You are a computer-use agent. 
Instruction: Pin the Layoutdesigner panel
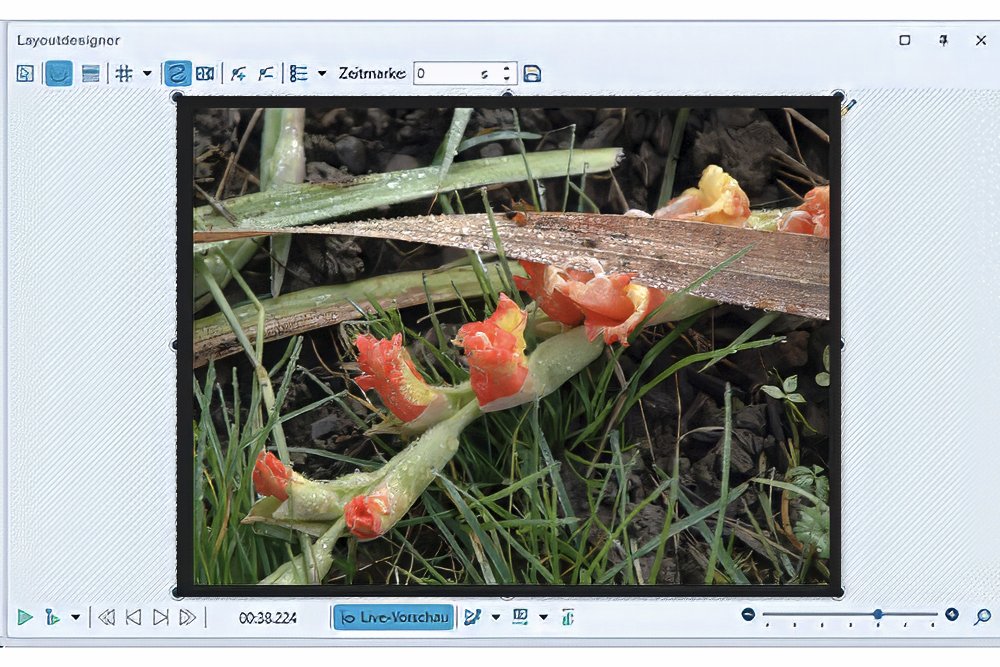tap(943, 40)
